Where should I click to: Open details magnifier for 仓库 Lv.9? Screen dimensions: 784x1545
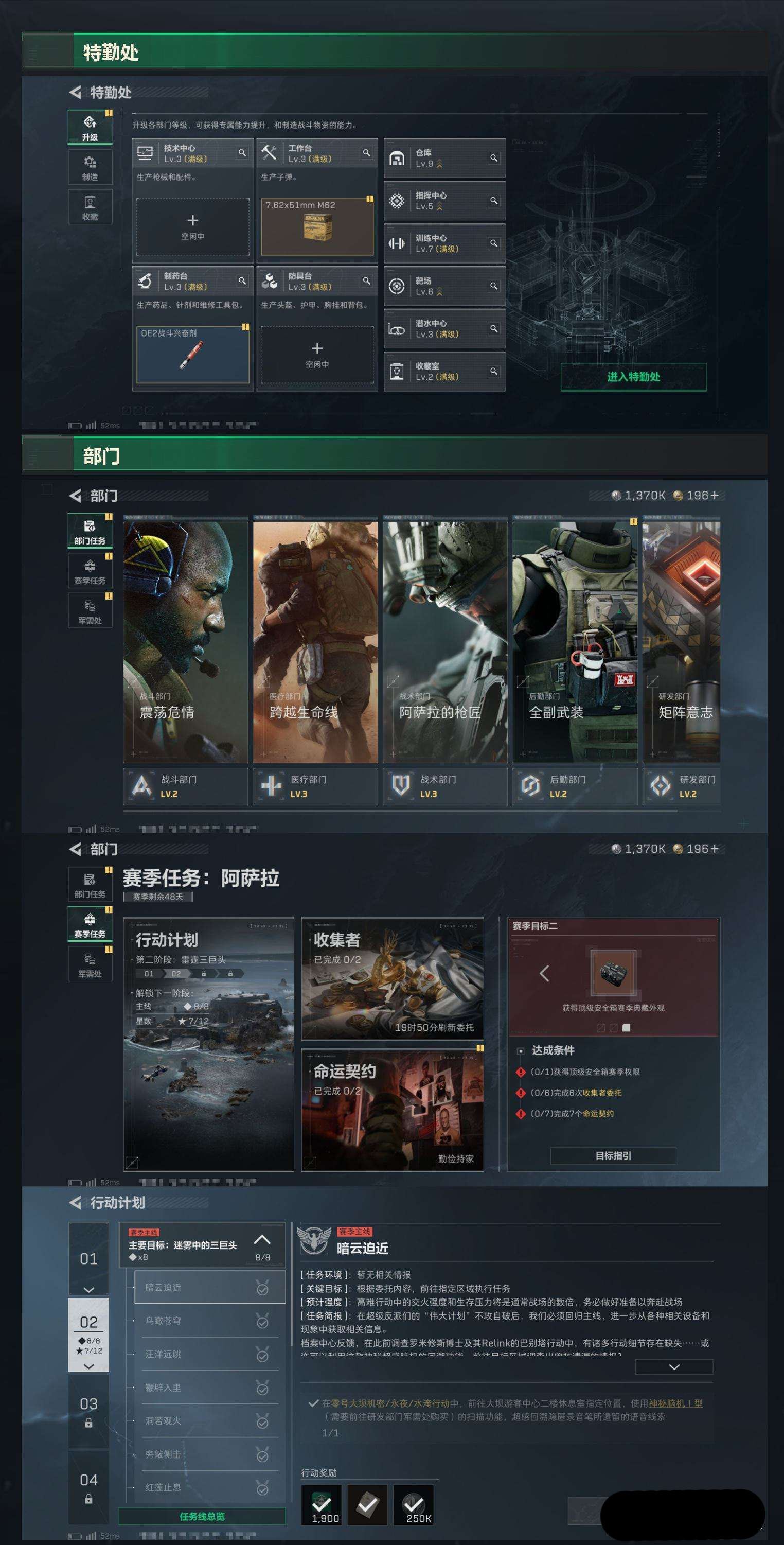494,157
